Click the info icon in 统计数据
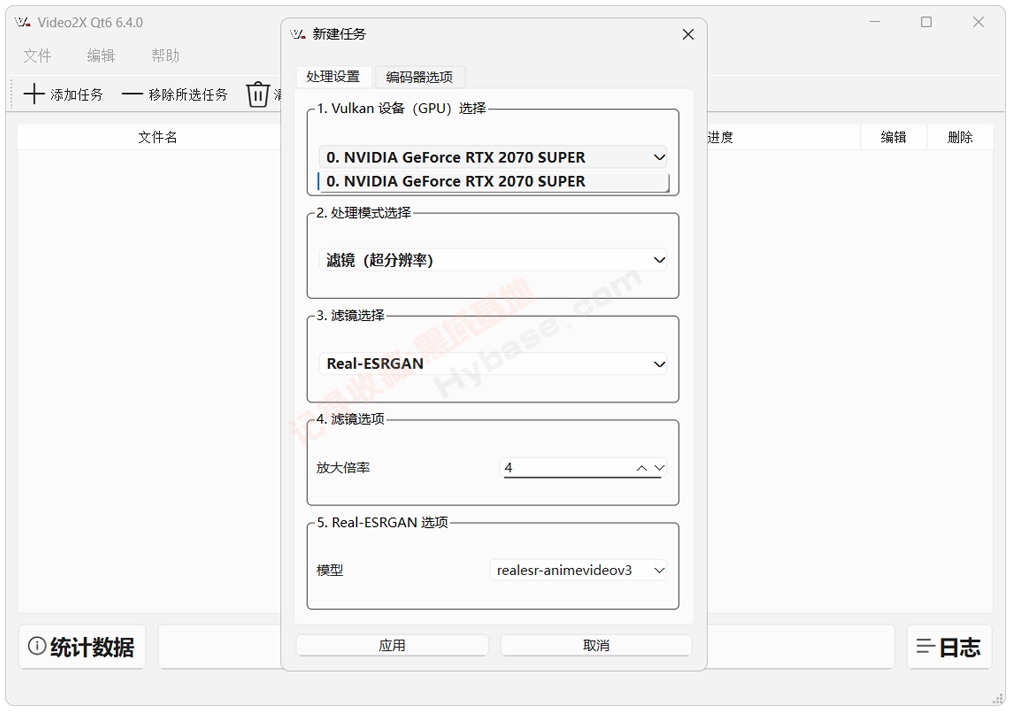This screenshot has width=1011, height=714. pos(37,646)
